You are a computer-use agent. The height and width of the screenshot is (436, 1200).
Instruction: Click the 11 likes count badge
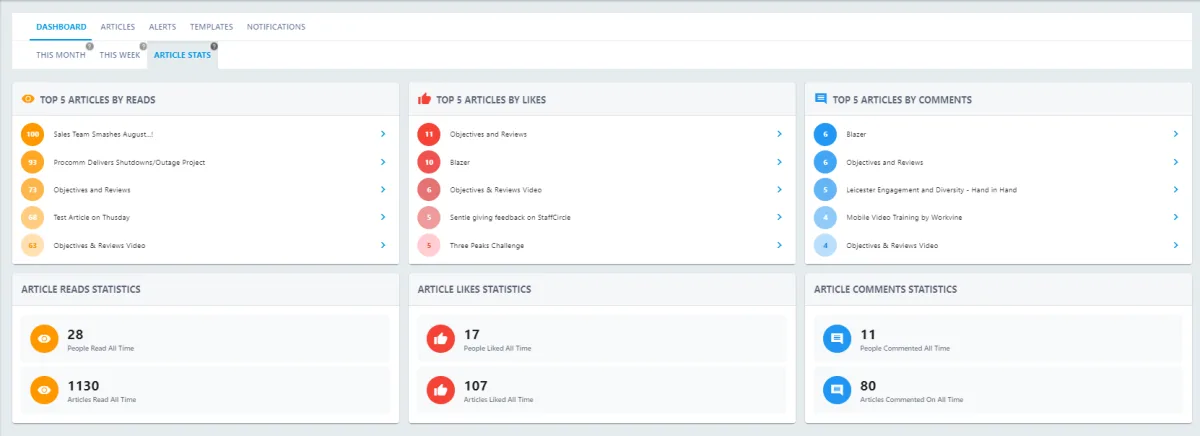pyautogui.click(x=429, y=134)
